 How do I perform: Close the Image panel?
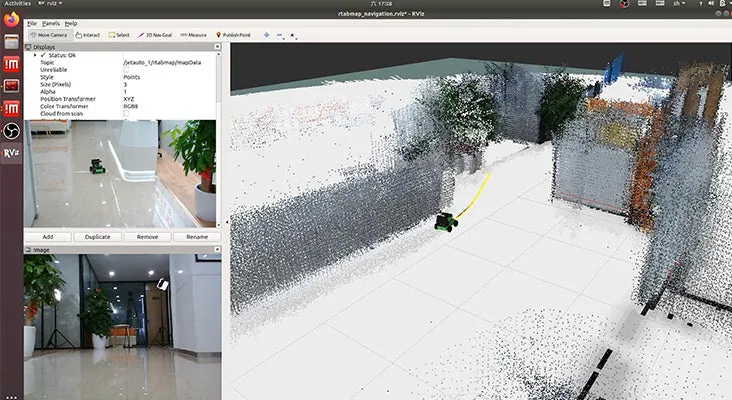[x=217, y=250]
